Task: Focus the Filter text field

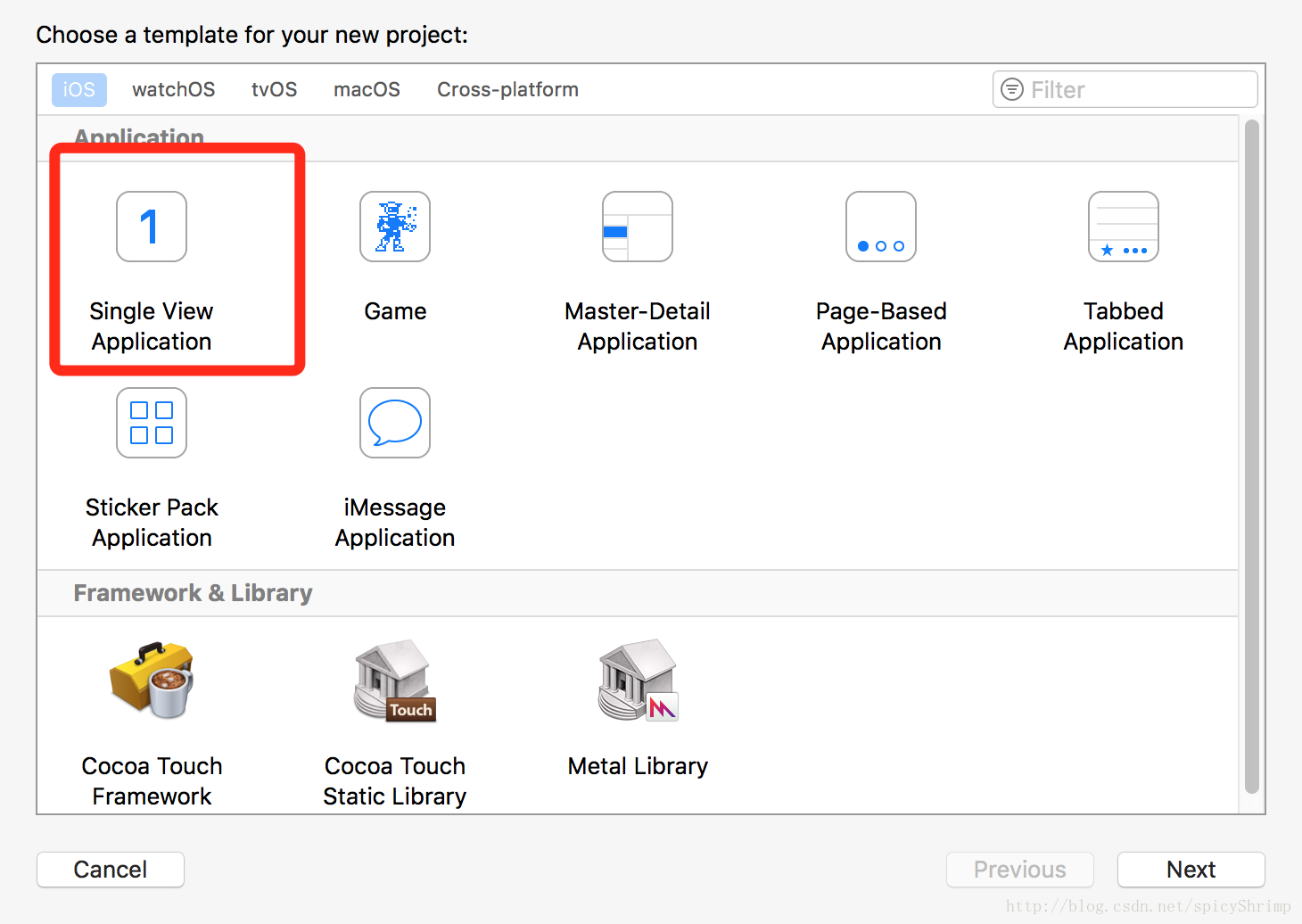Action: point(1125,89)
